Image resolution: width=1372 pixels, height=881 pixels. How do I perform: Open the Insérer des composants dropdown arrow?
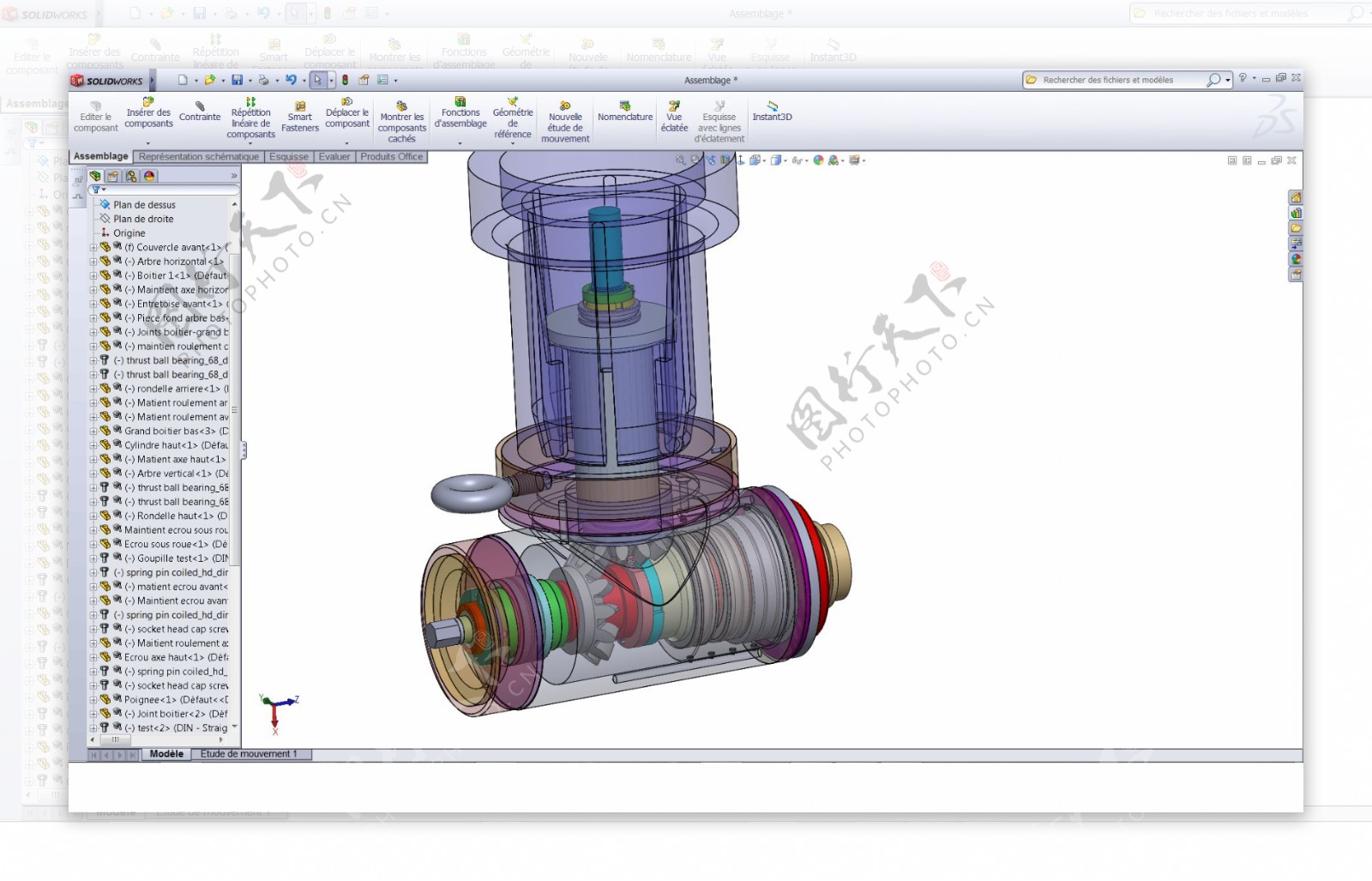click(x=148, y=143)
